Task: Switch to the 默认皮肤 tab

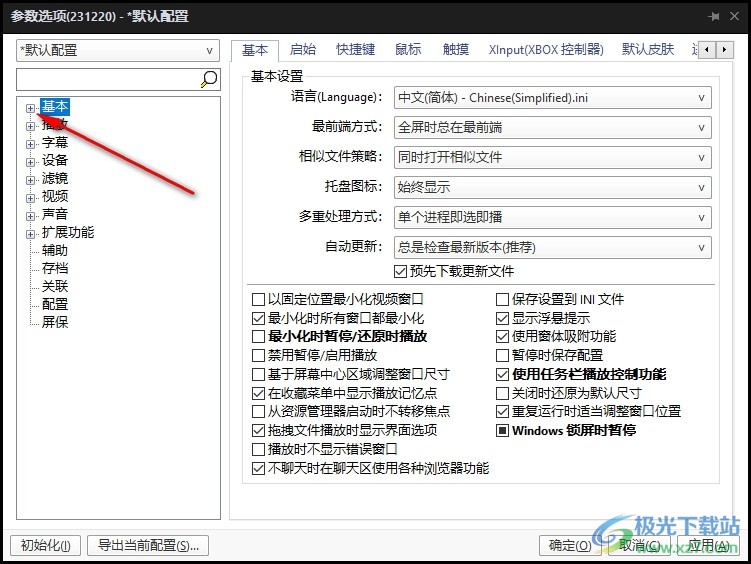Action: (648, 49)
